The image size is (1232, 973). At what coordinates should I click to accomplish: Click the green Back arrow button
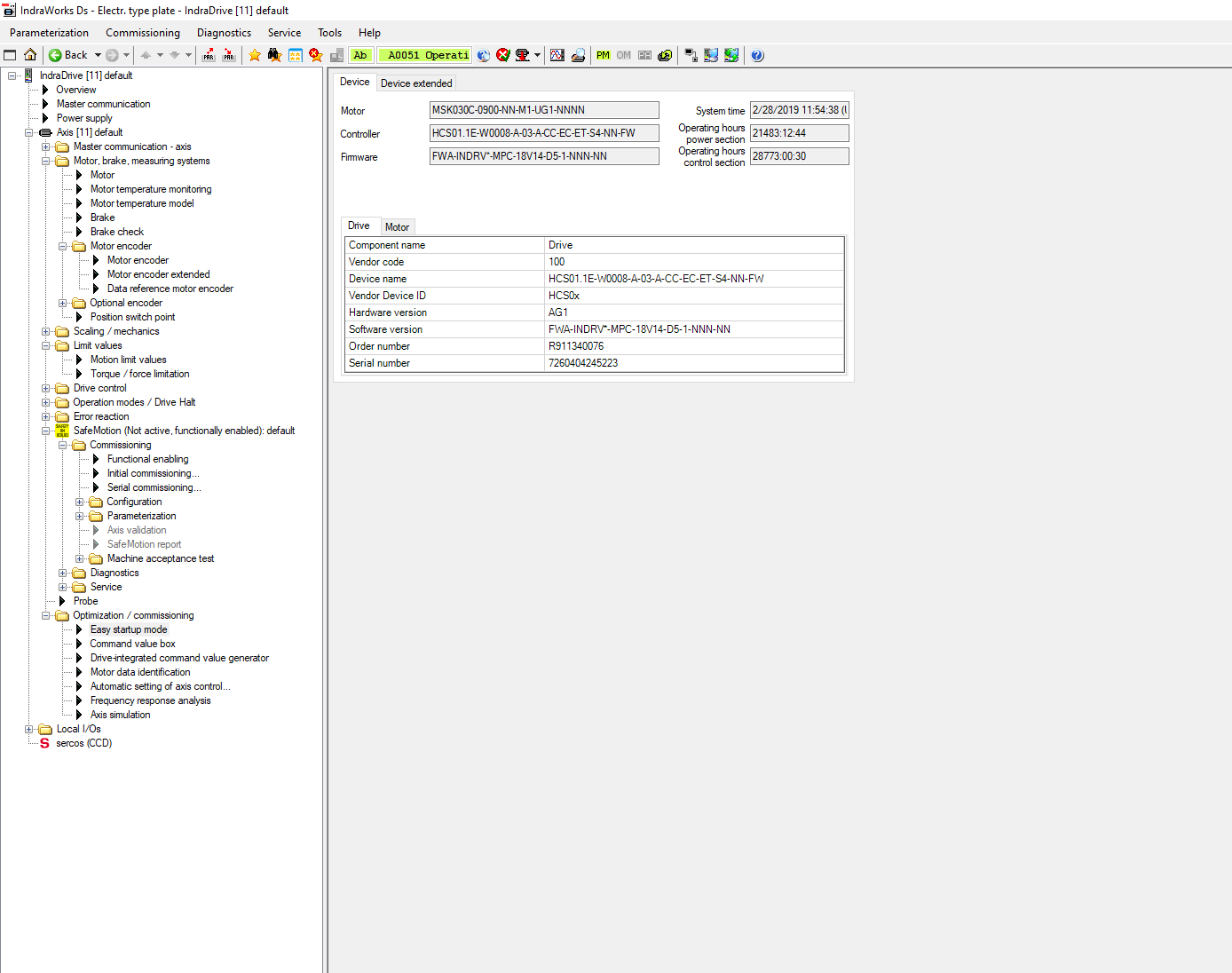[55, 55]
